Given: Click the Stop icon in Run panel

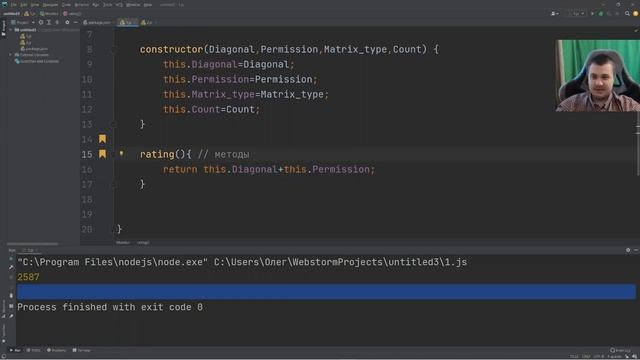Looking at the screenshot, I should tap(11, 277).
